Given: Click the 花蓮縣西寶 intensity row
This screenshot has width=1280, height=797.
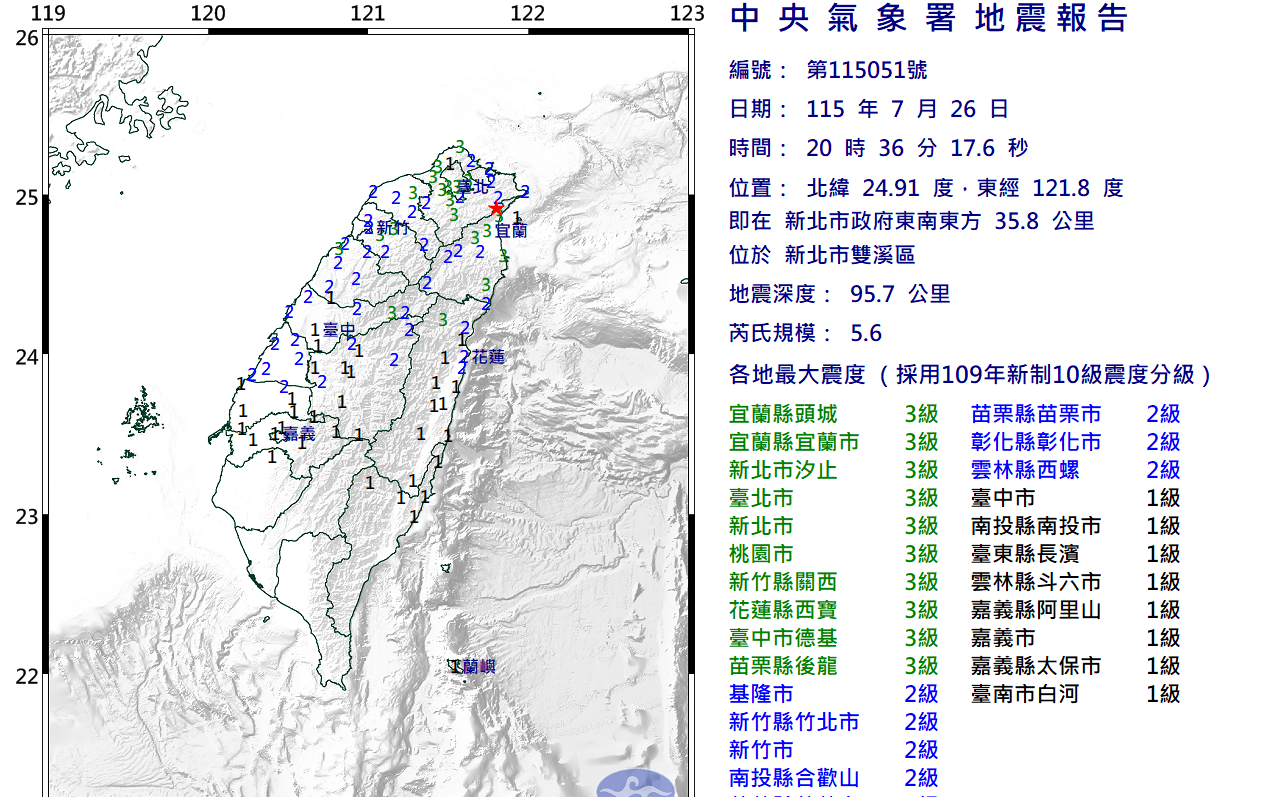Looking at the screenshot, I should click(x=834, y=610).
